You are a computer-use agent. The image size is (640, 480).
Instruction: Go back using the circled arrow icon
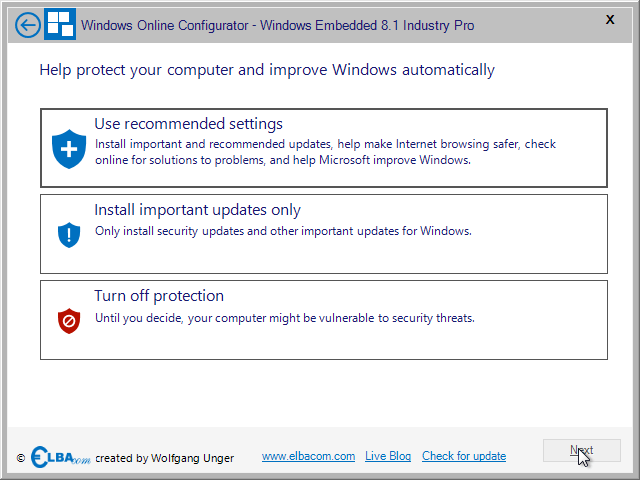[x=28, y=25]
